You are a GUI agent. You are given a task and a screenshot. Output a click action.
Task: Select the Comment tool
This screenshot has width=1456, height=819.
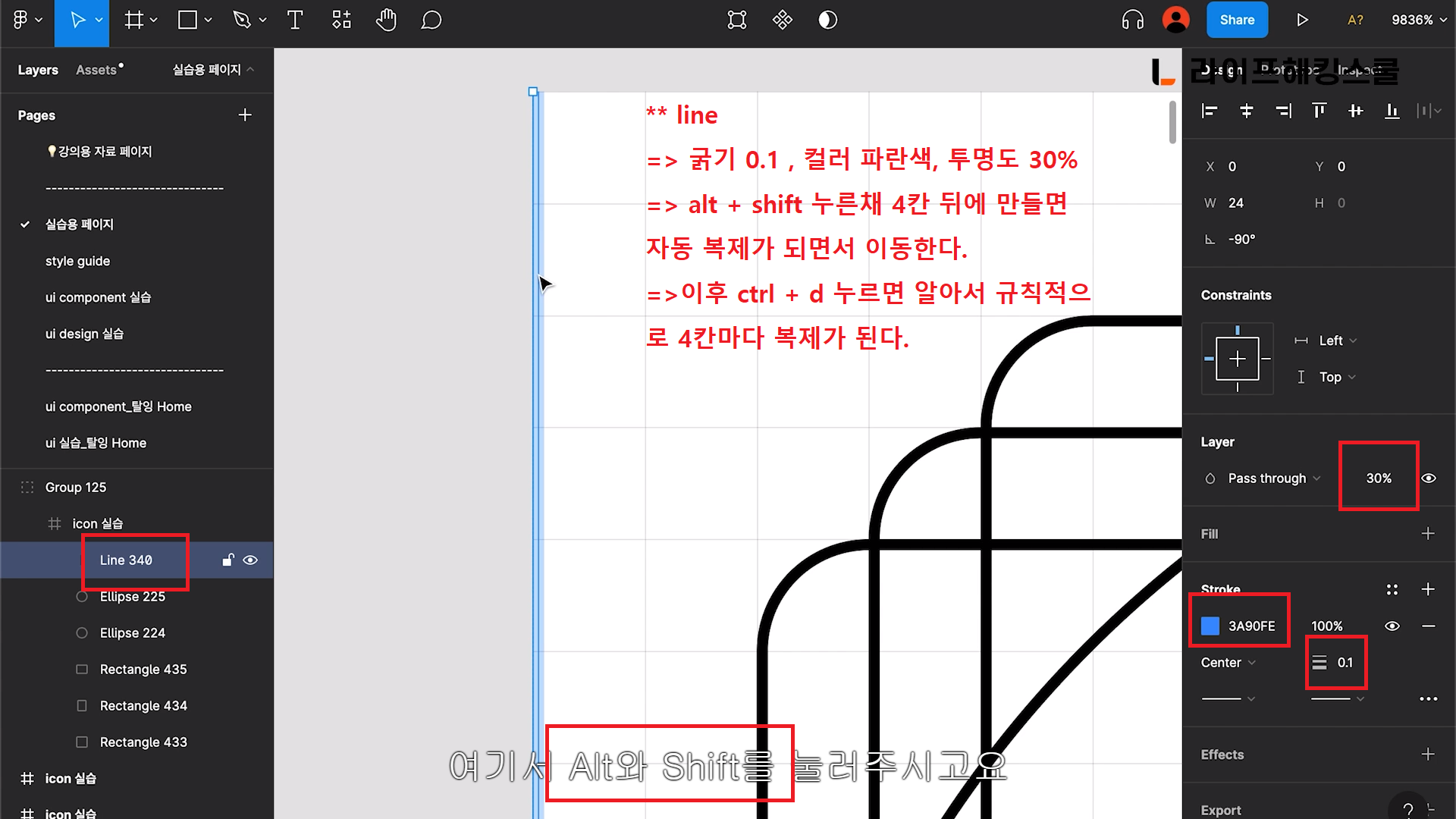point(431,20)
